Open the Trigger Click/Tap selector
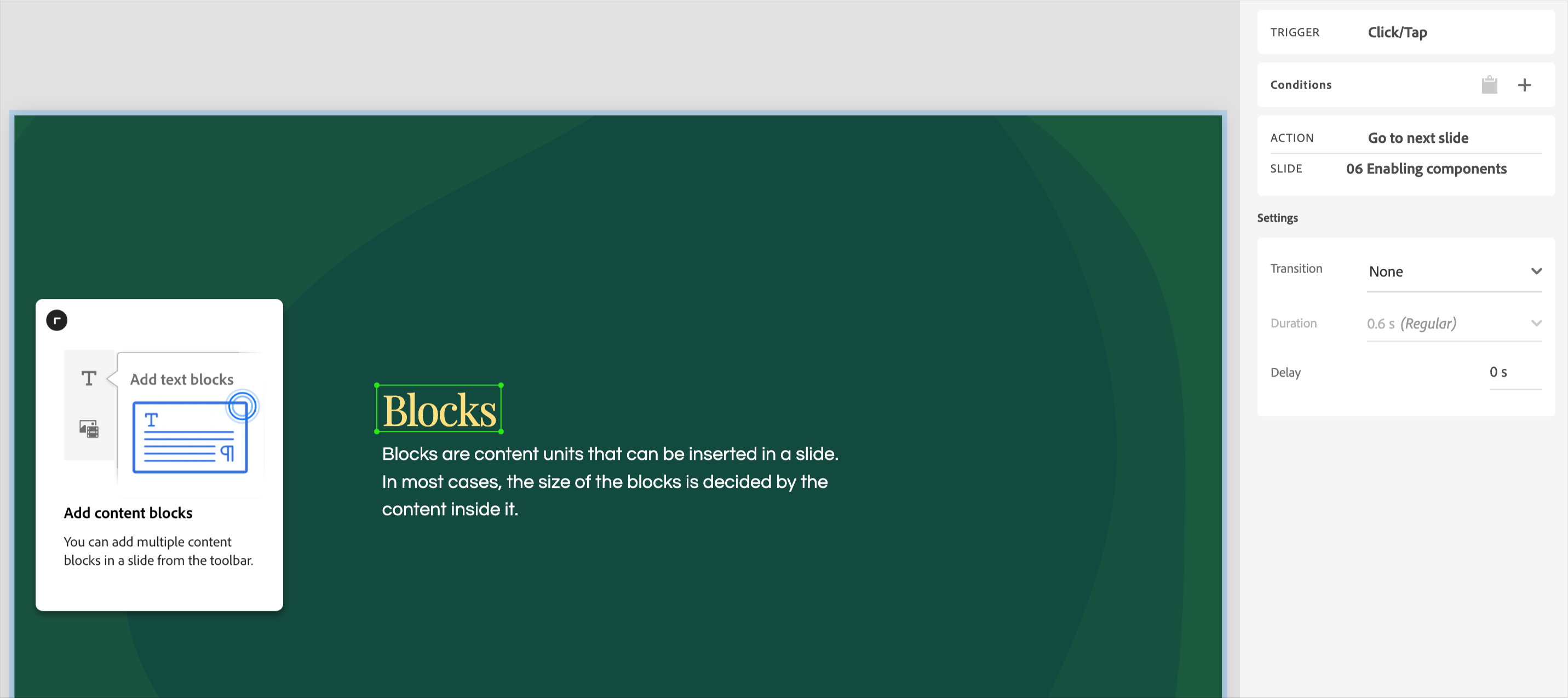1568x698 pixels. [x=1397, y=32]
